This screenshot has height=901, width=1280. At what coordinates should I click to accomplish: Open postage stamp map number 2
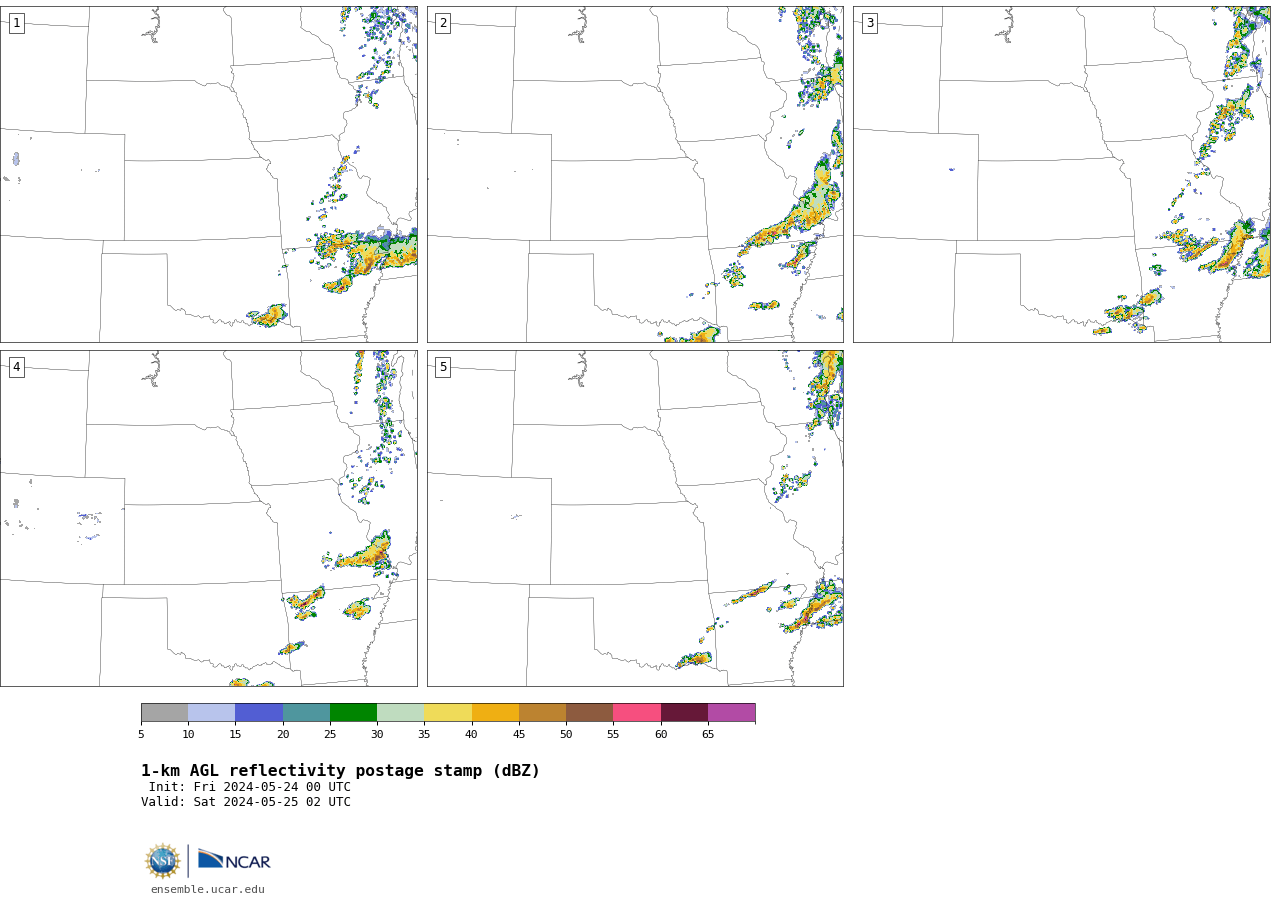[x=635, y=174]
